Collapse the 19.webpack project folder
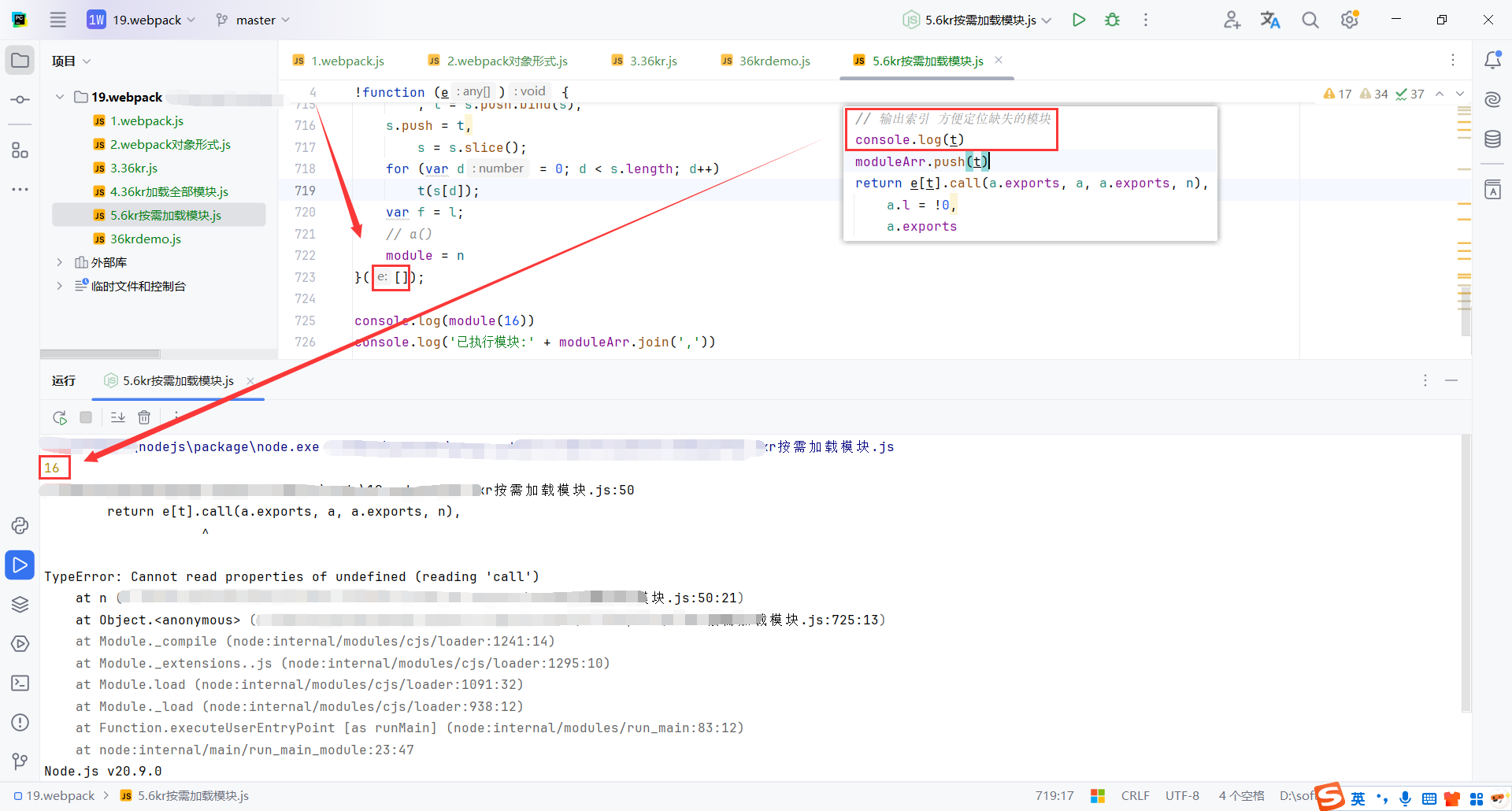Image resolution: width=1512 pixels, height=811 pixels. [x=59, y=97]
